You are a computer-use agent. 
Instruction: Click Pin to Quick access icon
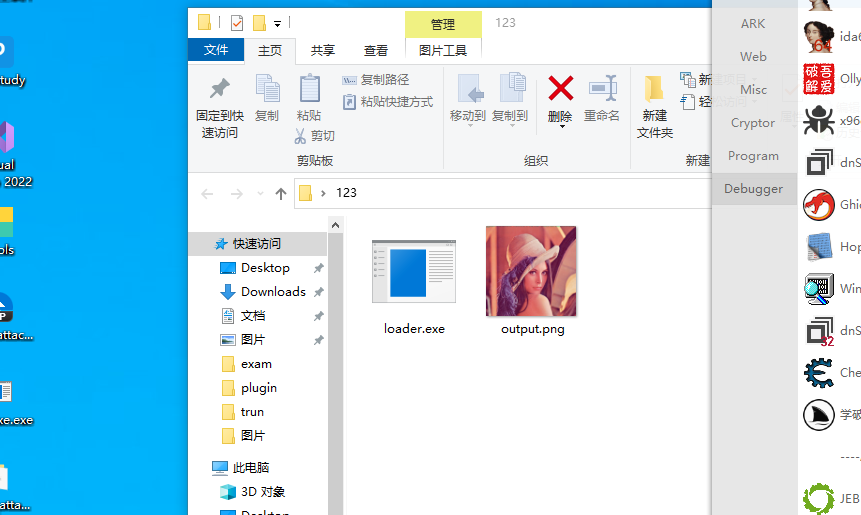coord(220,89)
